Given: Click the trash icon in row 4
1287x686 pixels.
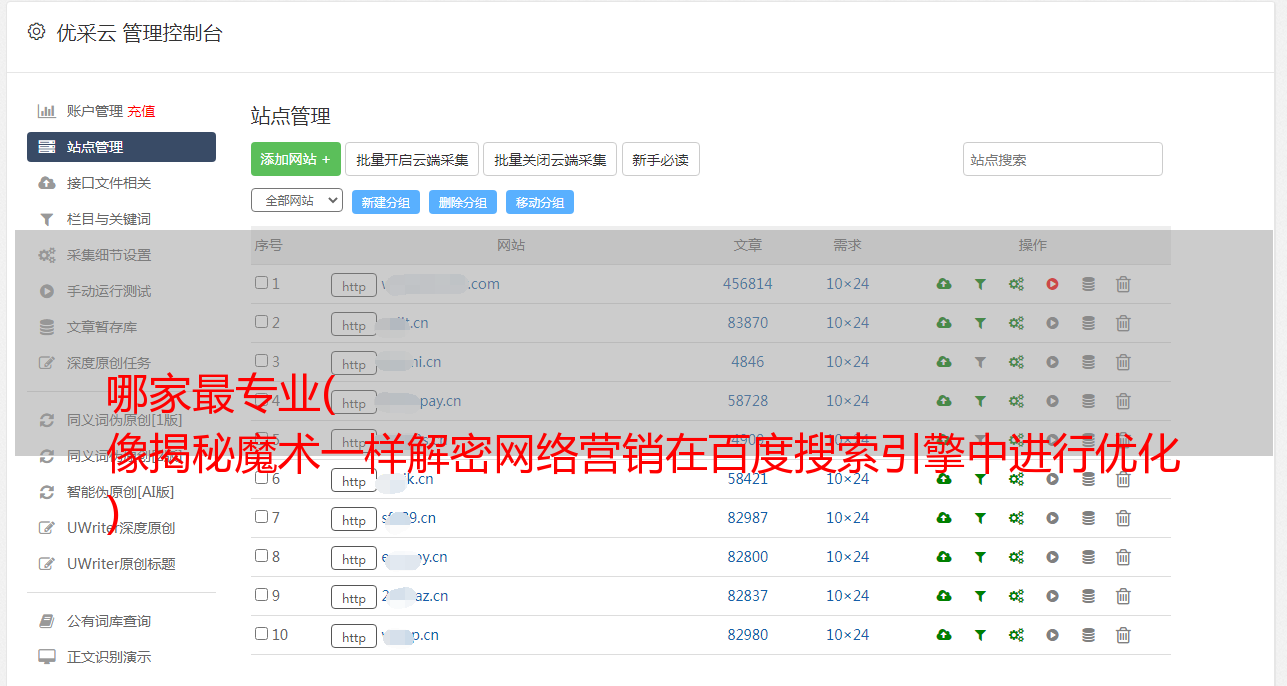Looking at the screenshot, I should pyautogui.click(x=1123, y=401).
